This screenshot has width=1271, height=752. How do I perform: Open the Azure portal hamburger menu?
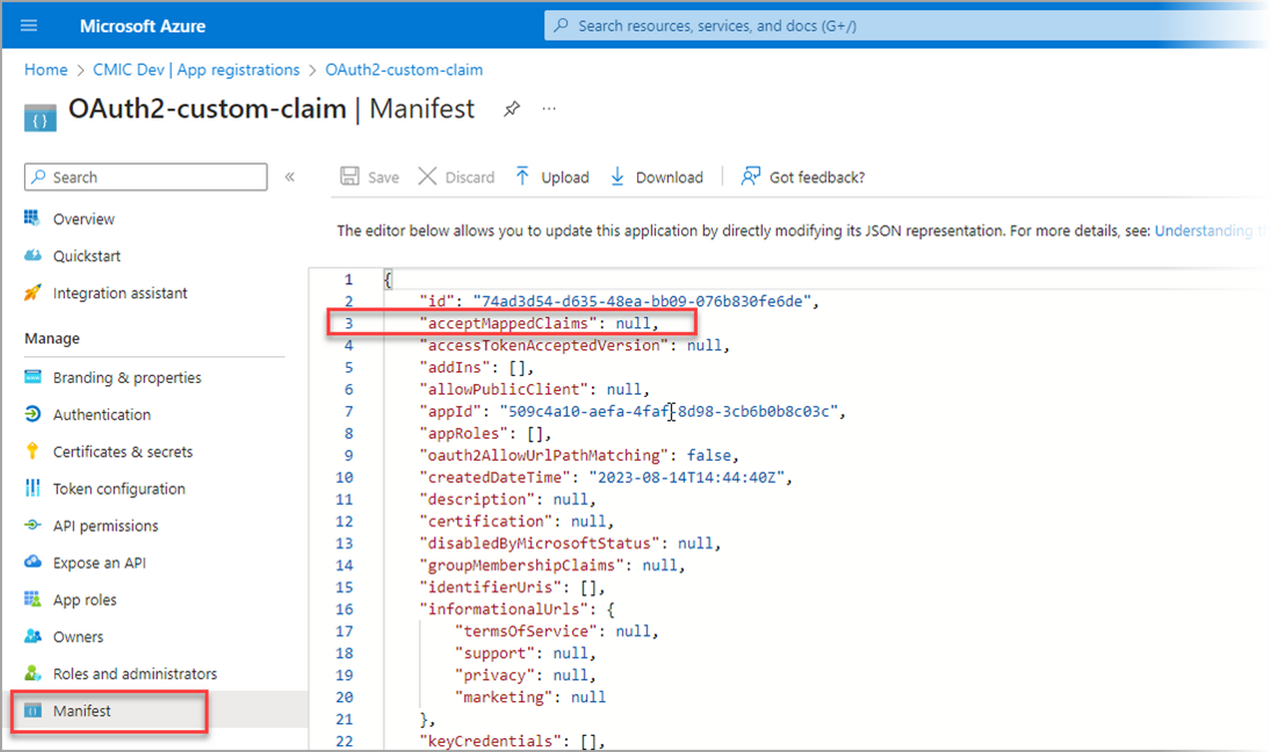click(x=29, y=25)
